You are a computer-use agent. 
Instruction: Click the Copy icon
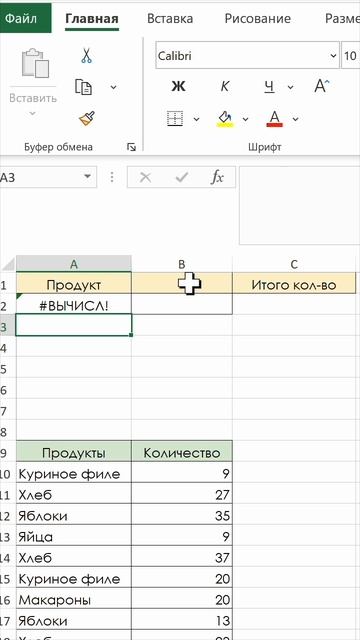tap(84, 87)
